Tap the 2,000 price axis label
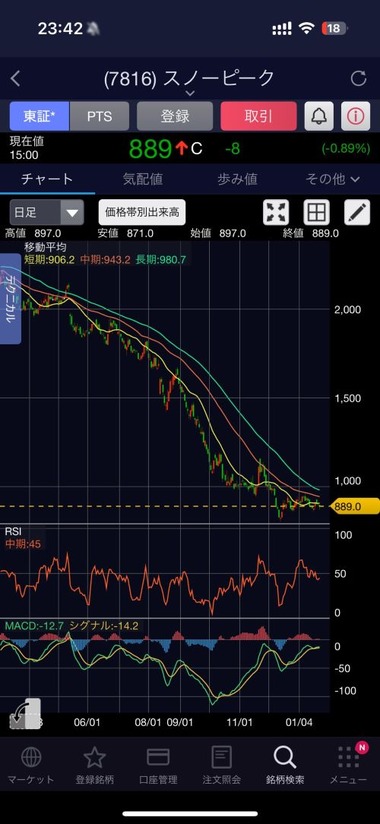The width and height of the screenshot is (380, 824). 348,310
